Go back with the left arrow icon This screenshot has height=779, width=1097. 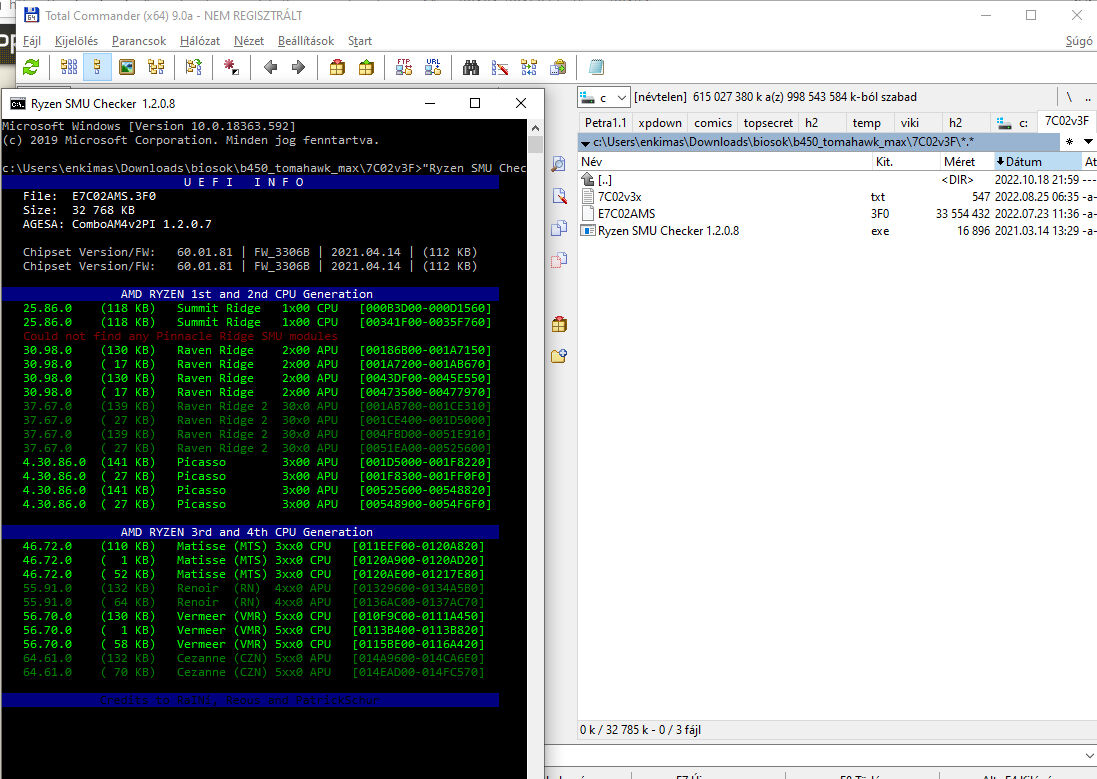point(270,67)
